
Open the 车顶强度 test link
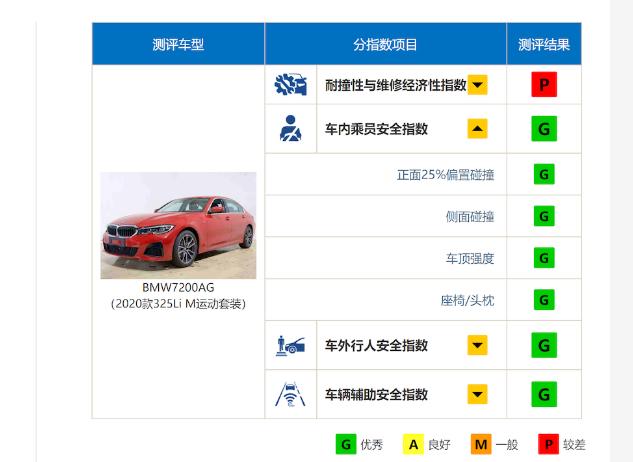(x=470, y=258)
